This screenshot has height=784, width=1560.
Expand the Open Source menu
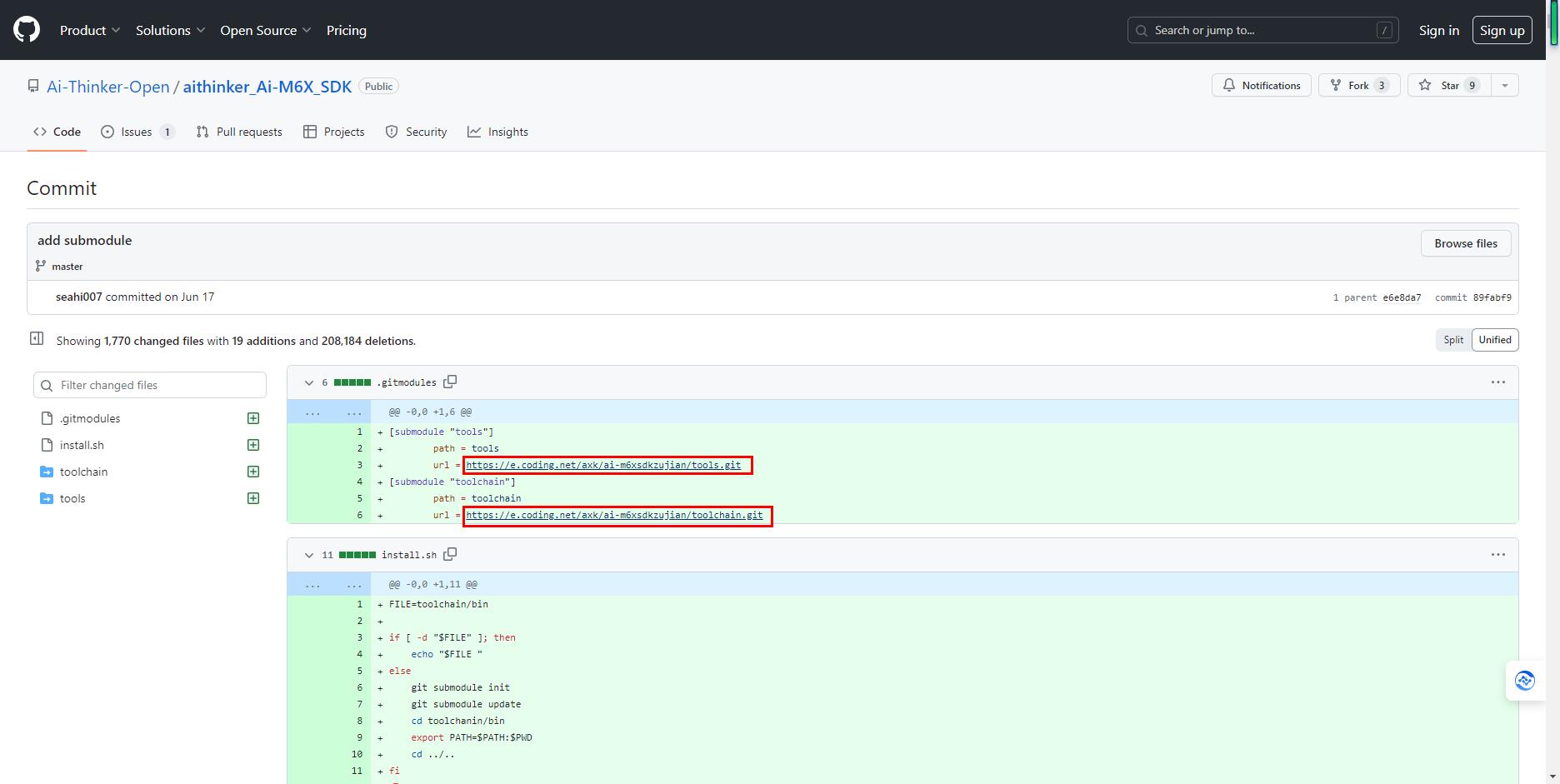point(266,30)
